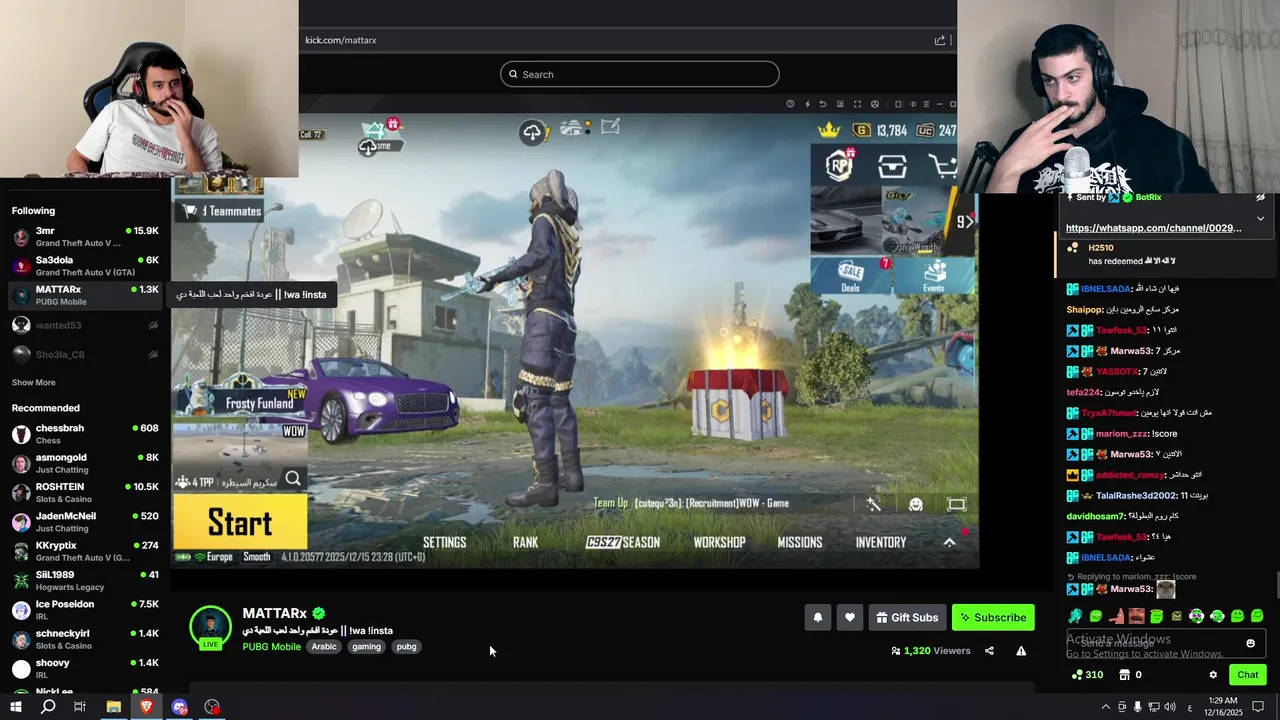This screenshot has width=1280, height=720.
Task: Open the Deals sale tile
Action: pyautogui.click(x=851, y=276)
